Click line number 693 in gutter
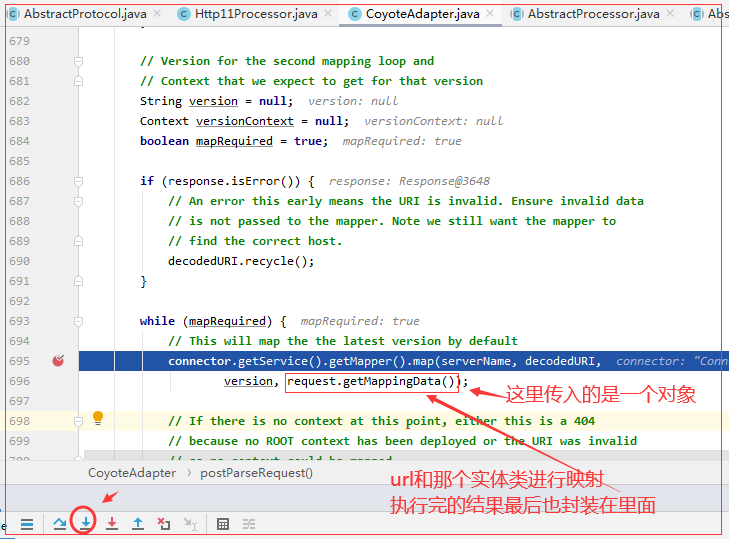The height and width of the screenshot is (539, 729). [20, 321]
